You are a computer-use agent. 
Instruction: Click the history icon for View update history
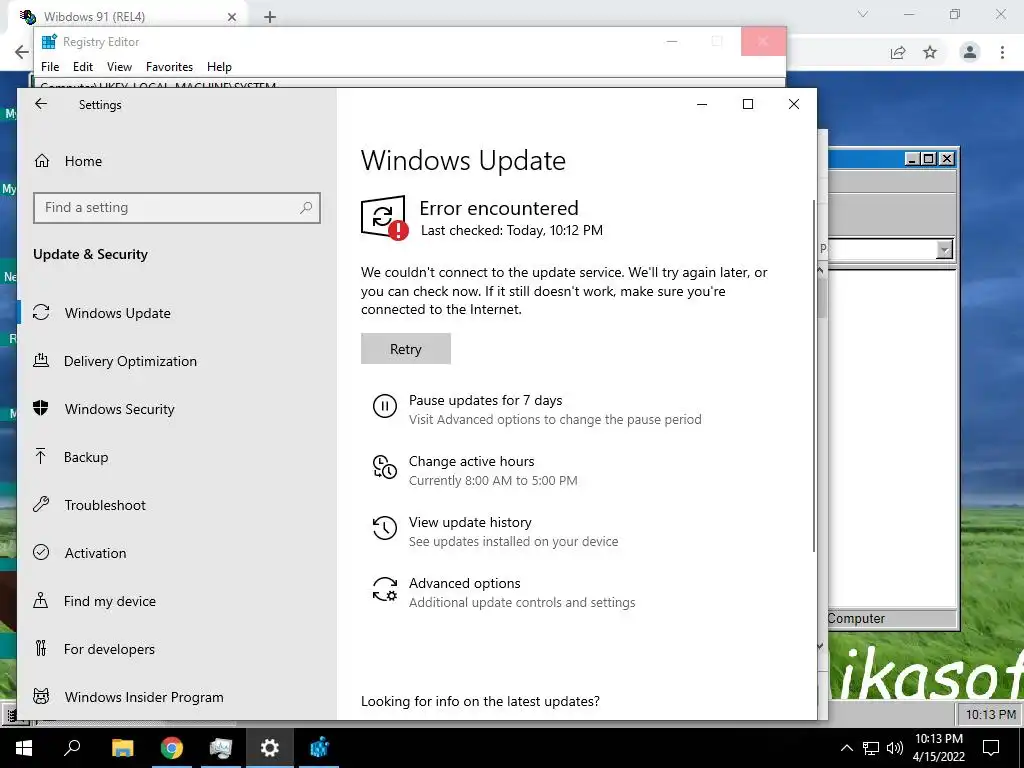tap(385, 528)
